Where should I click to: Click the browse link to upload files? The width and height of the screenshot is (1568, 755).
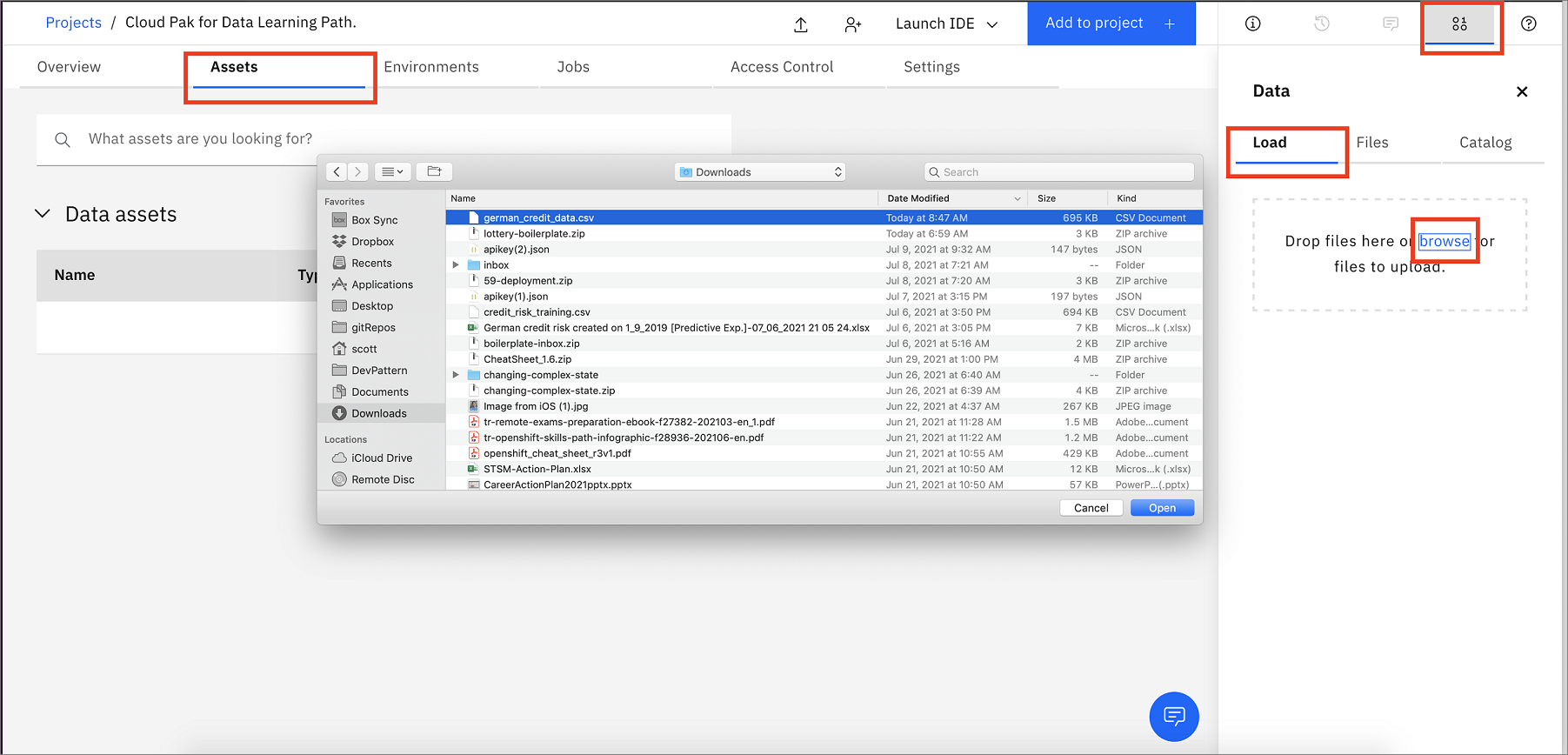coord(1445,241)
